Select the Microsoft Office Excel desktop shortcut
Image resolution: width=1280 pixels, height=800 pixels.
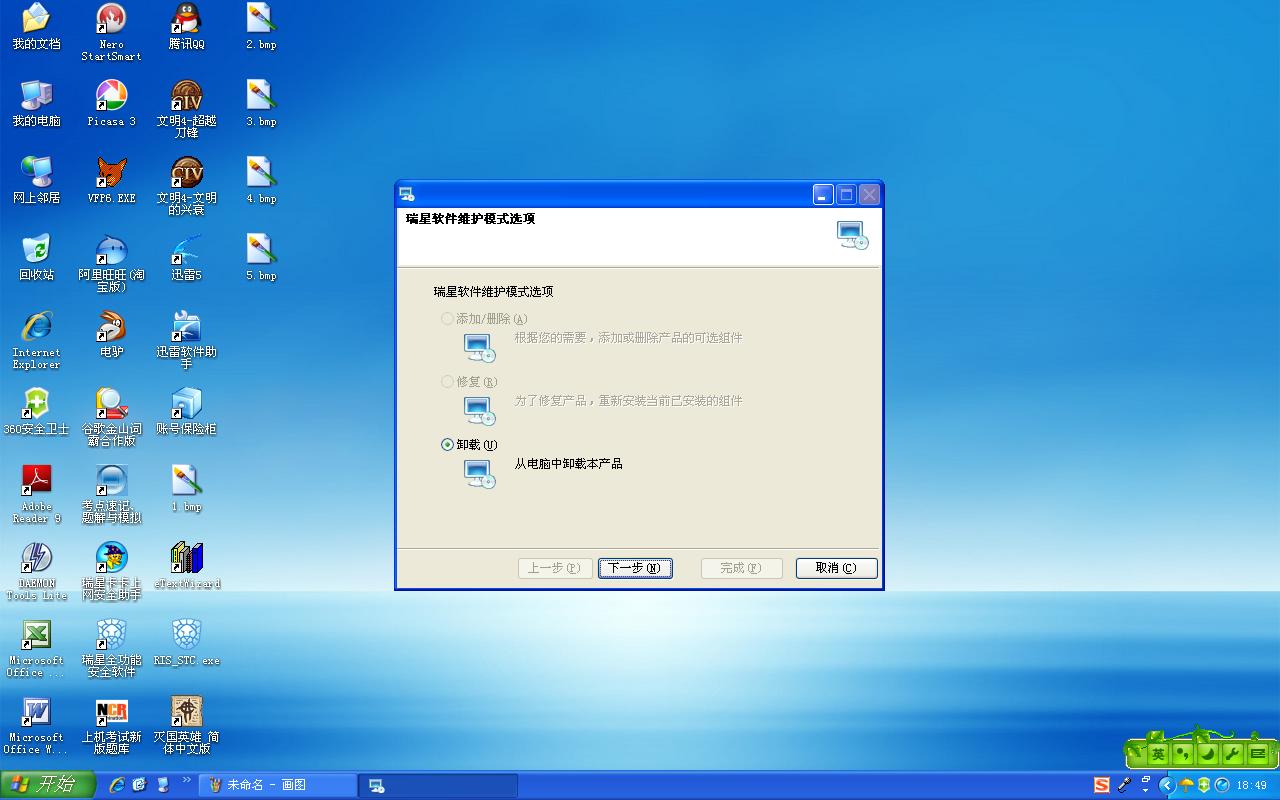tap(36, 648)
